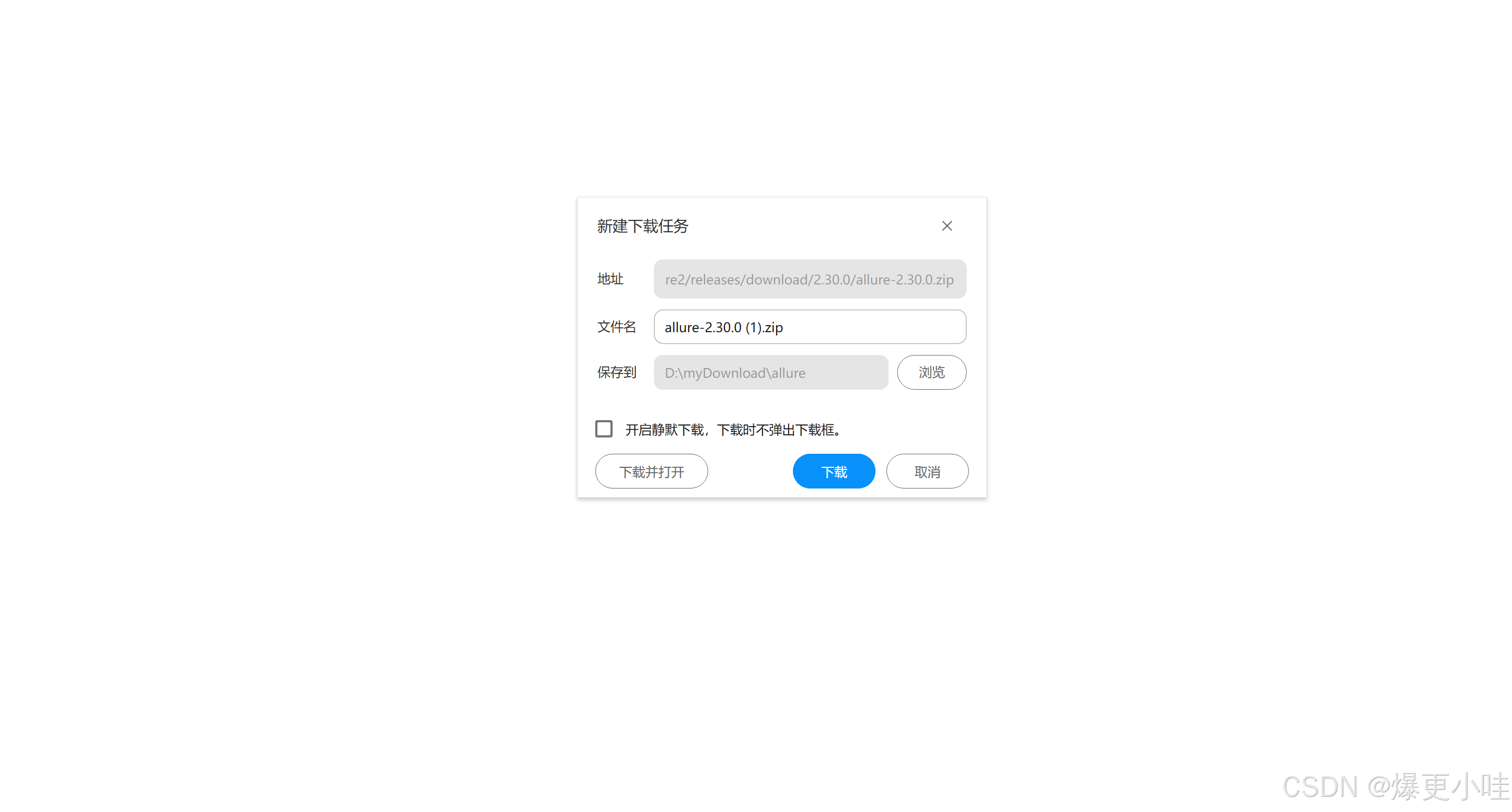This screenshot has width=1512, height=812.
Task: Click the 地址 URL field
Action: click(810, 278)
